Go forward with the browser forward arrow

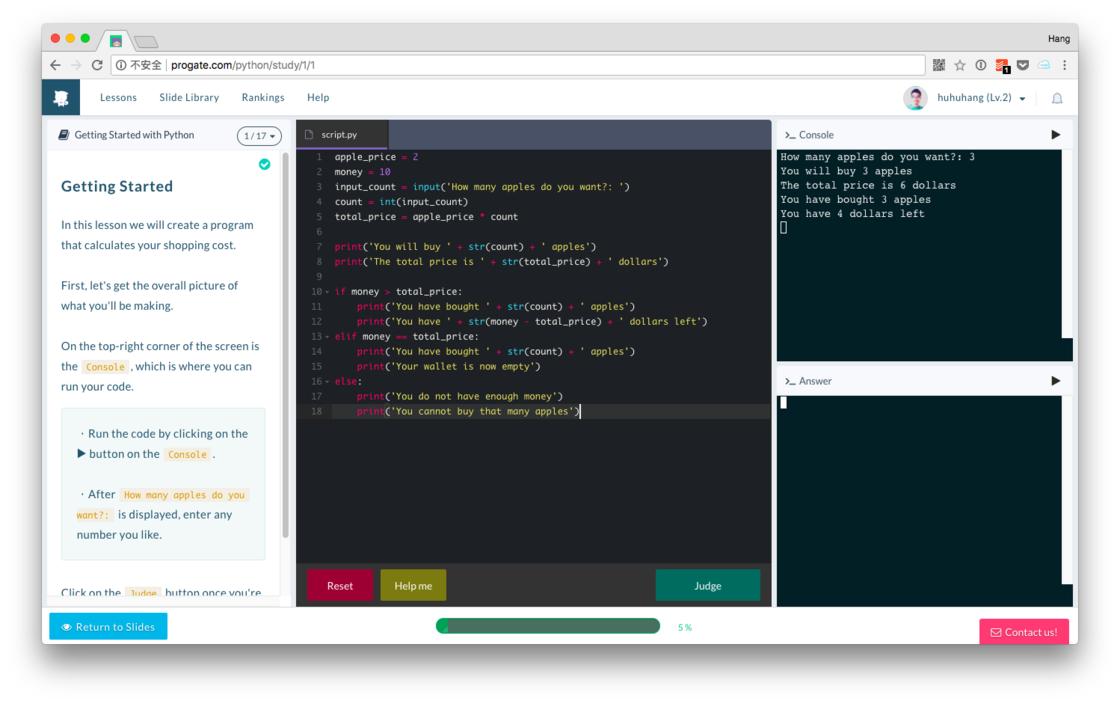click(76, 65)
